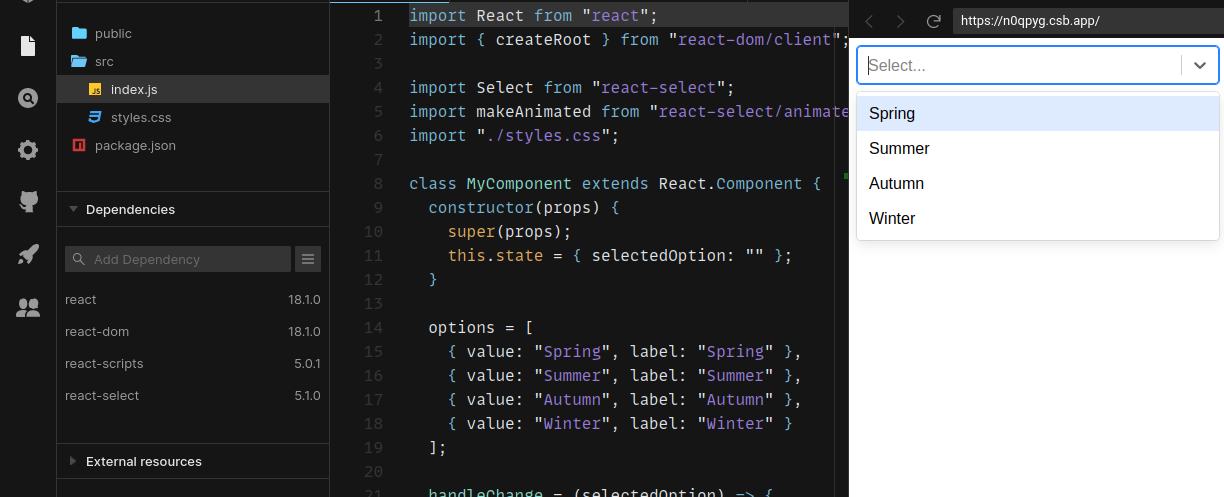Click the react dependency entry
This screenshot has height=497, width=1224.
(x=193, y=299)
